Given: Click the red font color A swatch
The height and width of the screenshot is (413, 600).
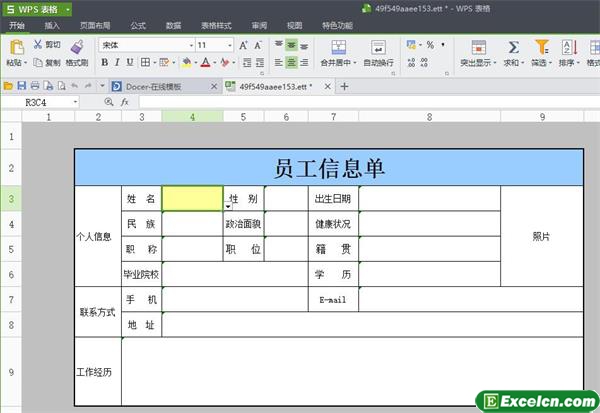Looking at the screenshot, I should (x=205, y=62).
